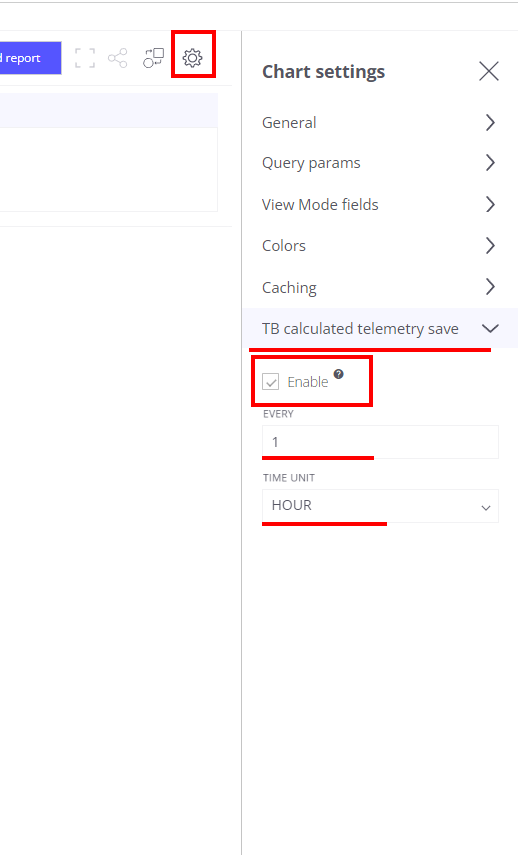Viewport: 518px width, 855px height.
Task: Close the Chart settings panel
Action: point(489,71)
